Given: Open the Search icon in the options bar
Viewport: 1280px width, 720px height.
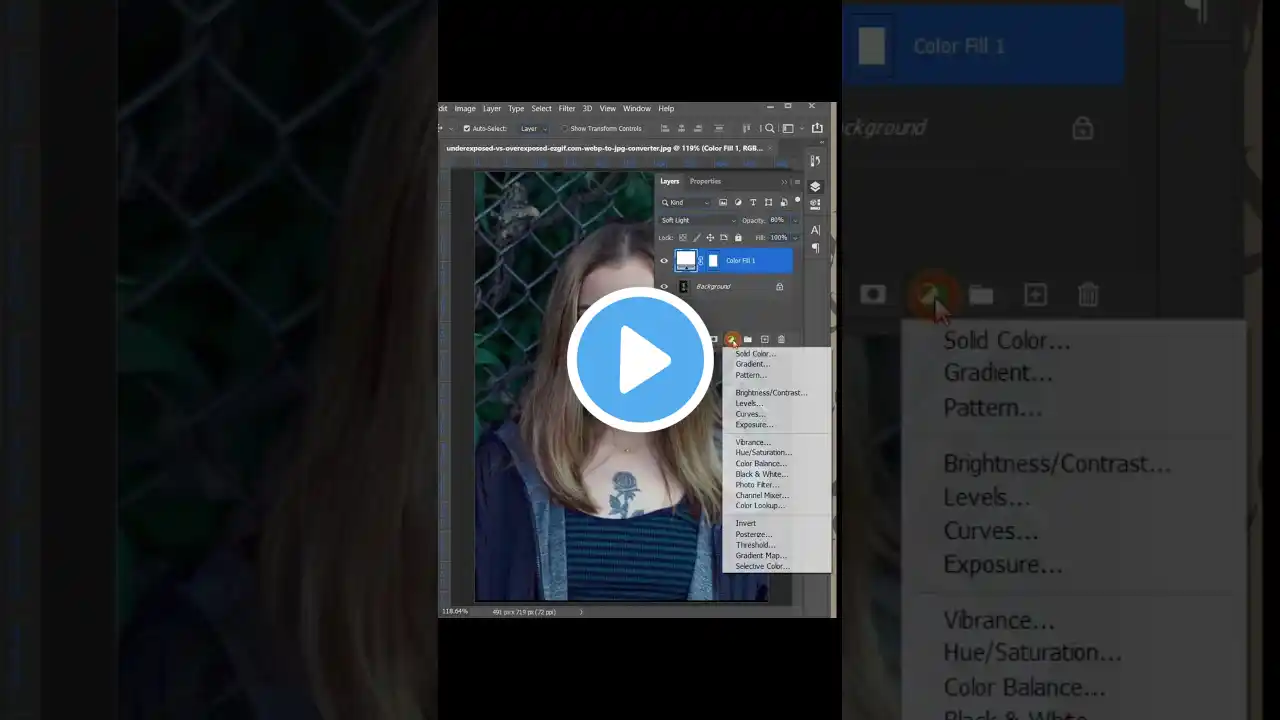Looking at the screenshot, I should (769, 128).
